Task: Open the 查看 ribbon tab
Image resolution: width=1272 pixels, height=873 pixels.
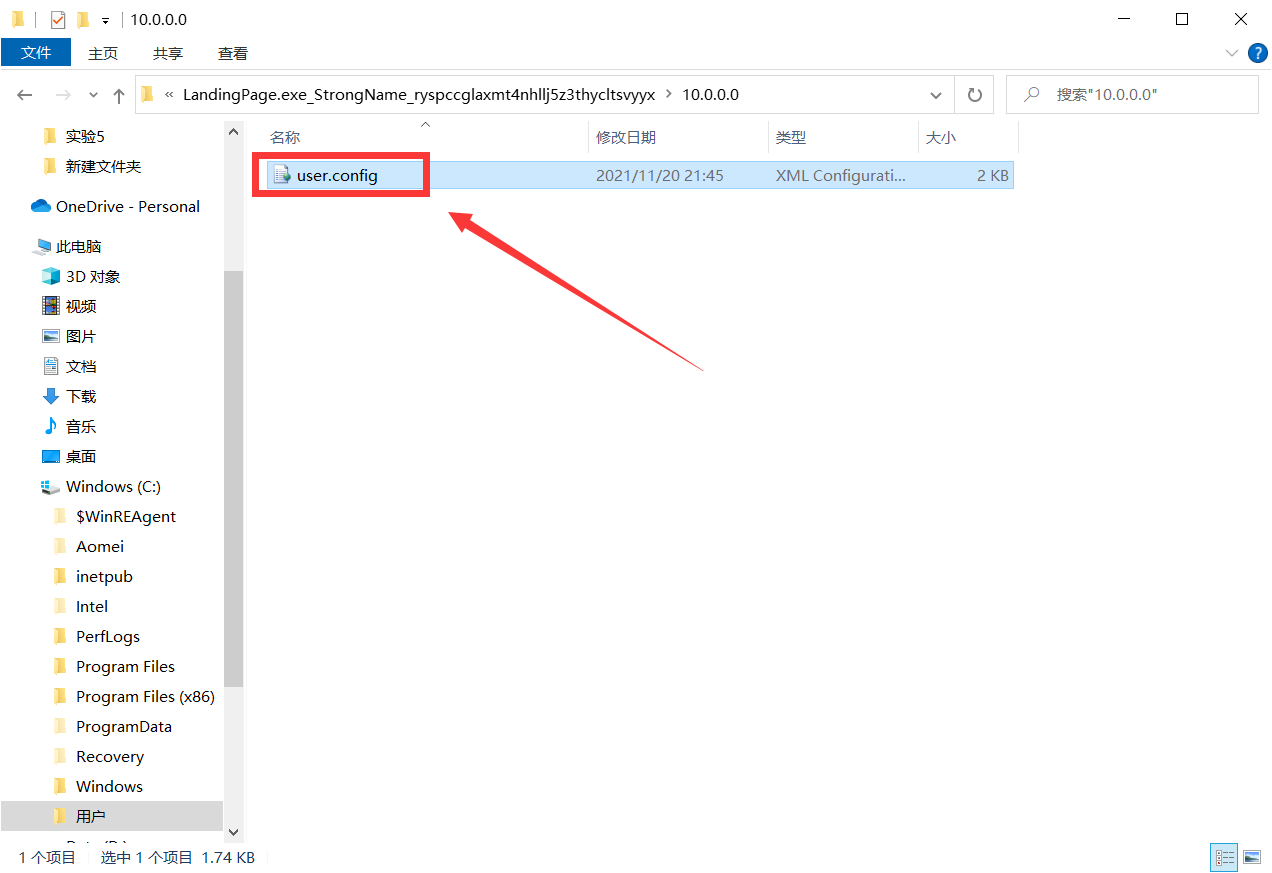Action: click(233, 53)
